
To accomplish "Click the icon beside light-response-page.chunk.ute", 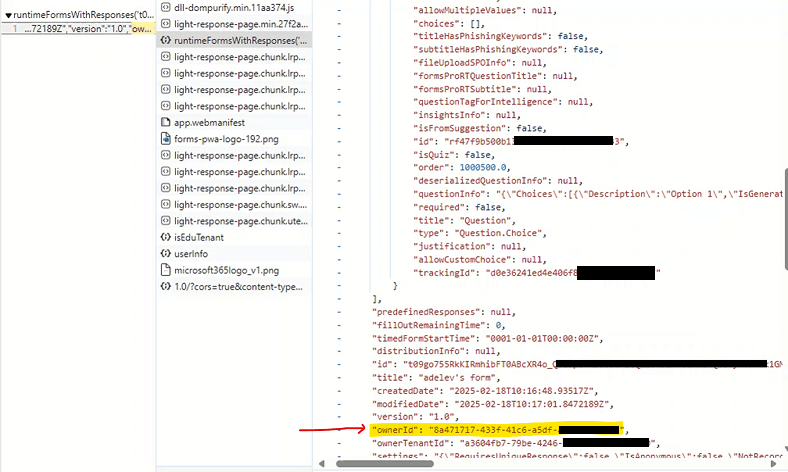I will (165, 221).
